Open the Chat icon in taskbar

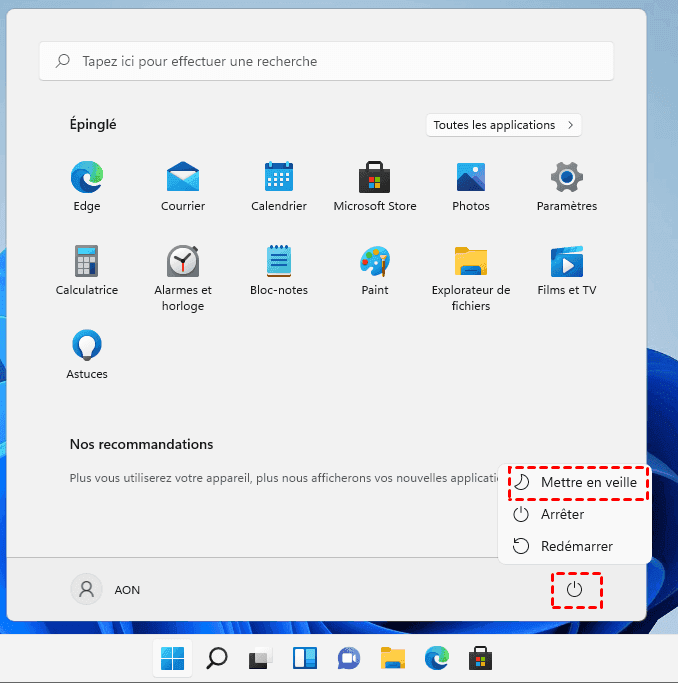348,658
